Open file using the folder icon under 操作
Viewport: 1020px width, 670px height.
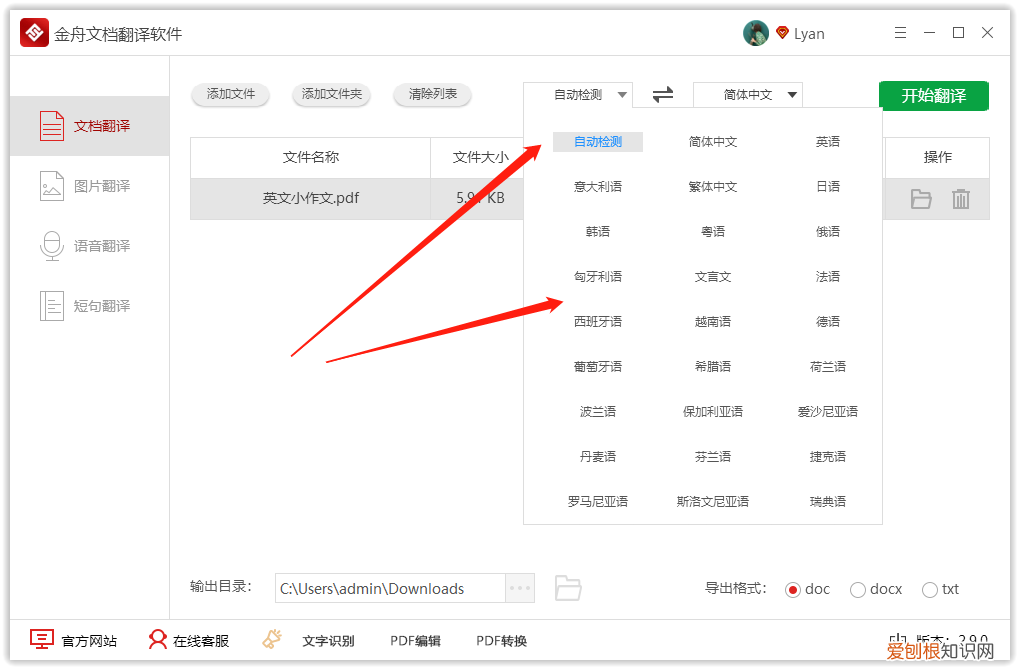(x=920, y=199)
